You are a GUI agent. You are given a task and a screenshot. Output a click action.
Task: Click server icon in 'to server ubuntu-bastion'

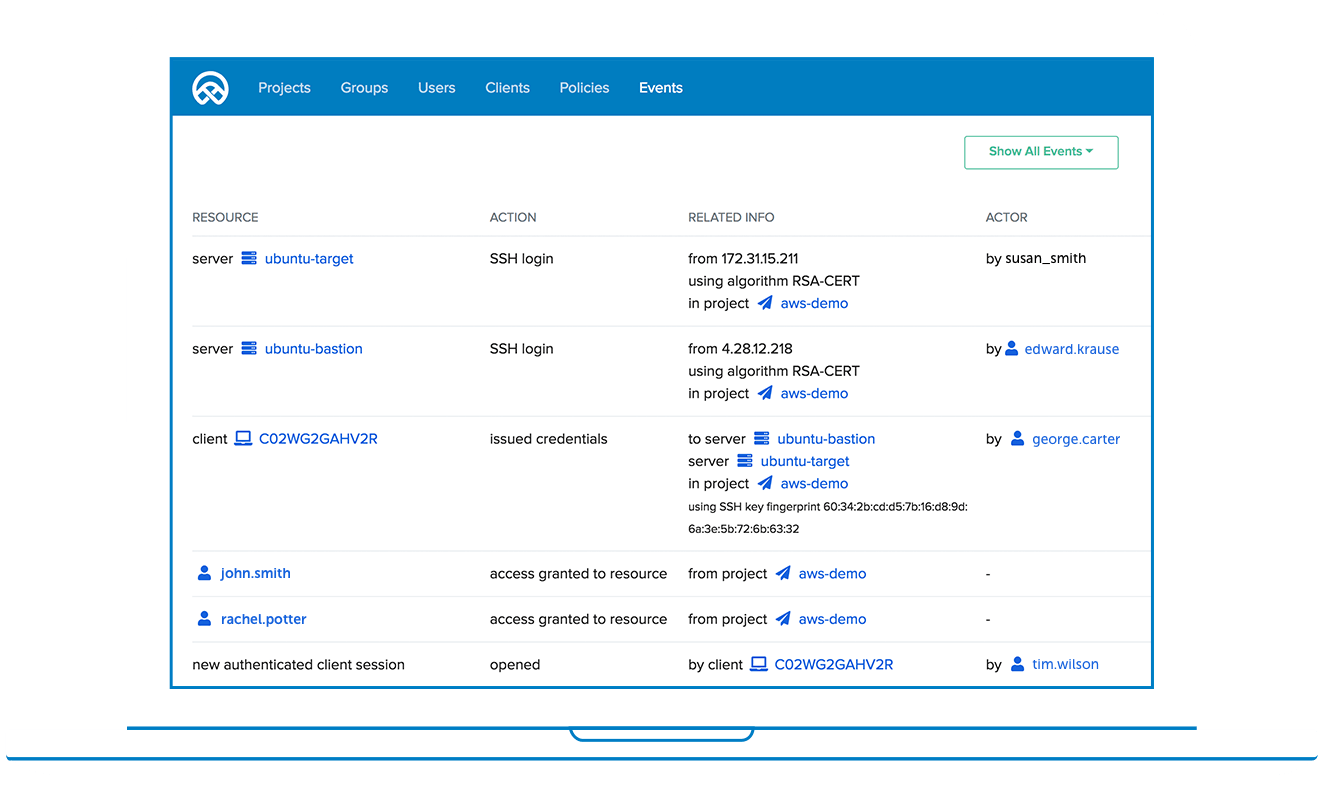(762, 438)
